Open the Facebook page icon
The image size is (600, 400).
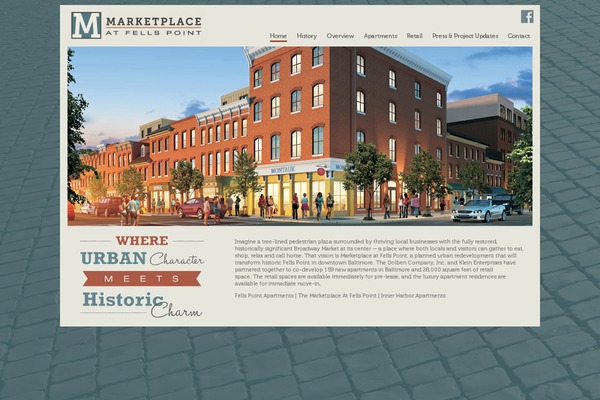coord(527,16)
